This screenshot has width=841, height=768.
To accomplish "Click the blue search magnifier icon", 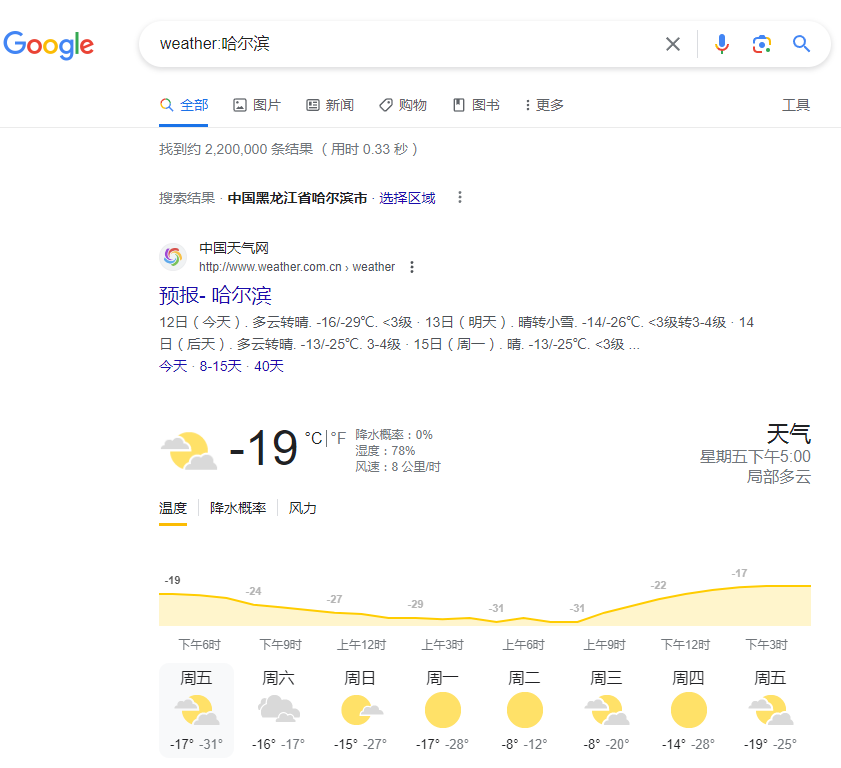I will coord(801,44).
